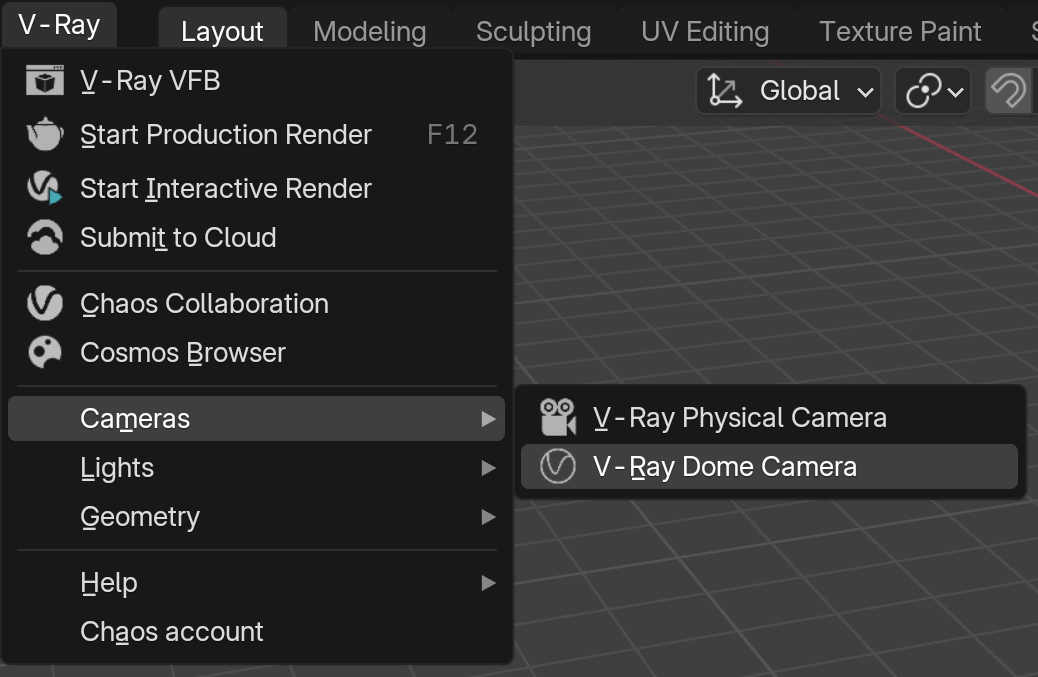
Task: Expand the Help submenu arrow
Action: [489, 583]
